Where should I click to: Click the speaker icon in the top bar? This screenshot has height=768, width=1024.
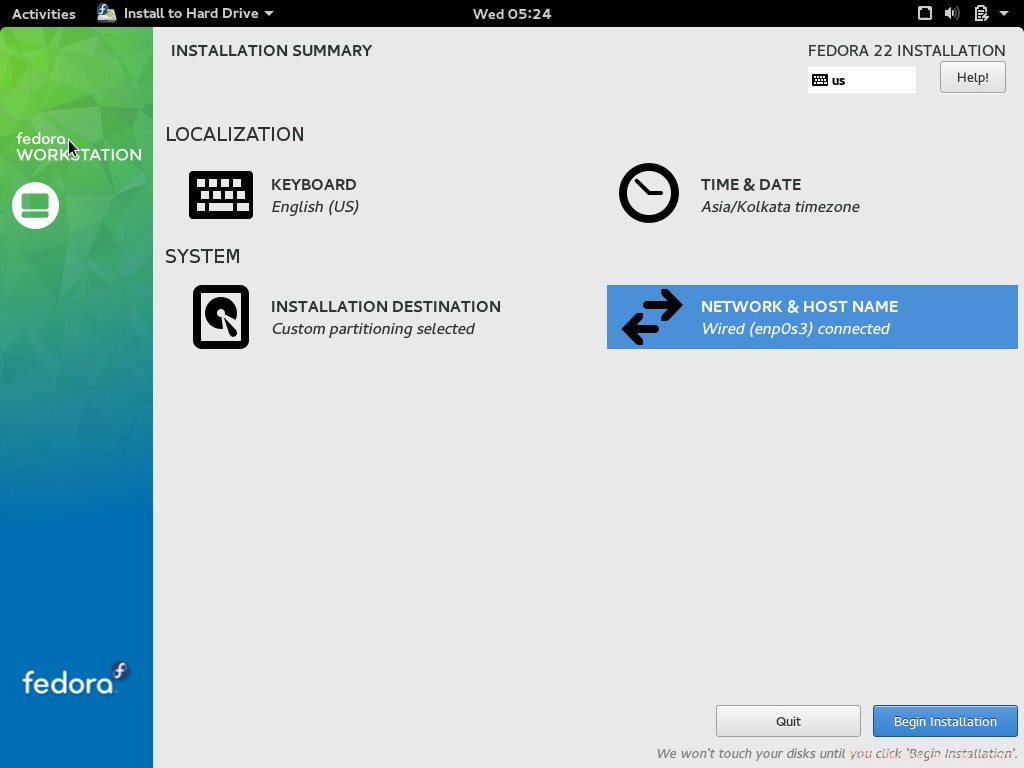point(953,13)
